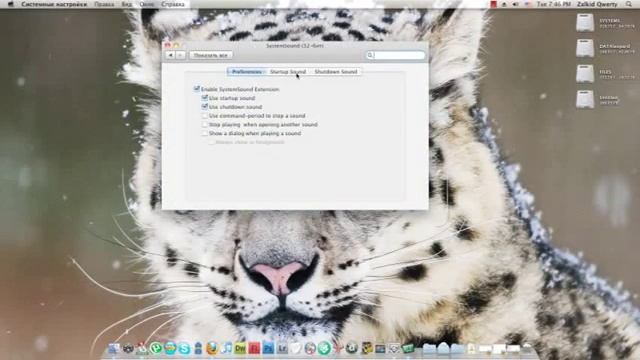Open the Zalkid Qwerty user menu

click(x=597, y=4)
